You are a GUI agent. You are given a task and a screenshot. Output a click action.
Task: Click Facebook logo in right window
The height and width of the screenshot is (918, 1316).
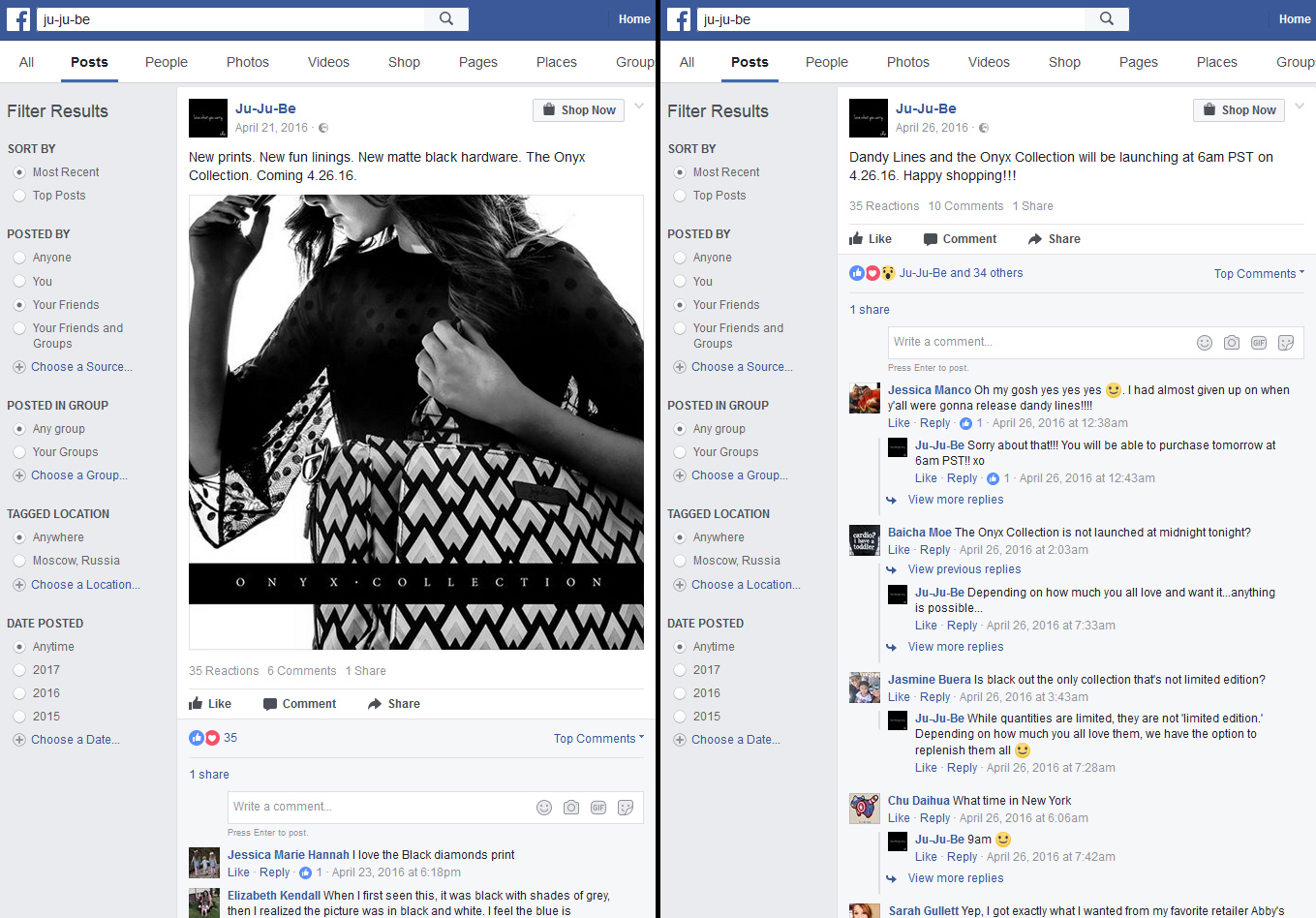coord(679,19)
